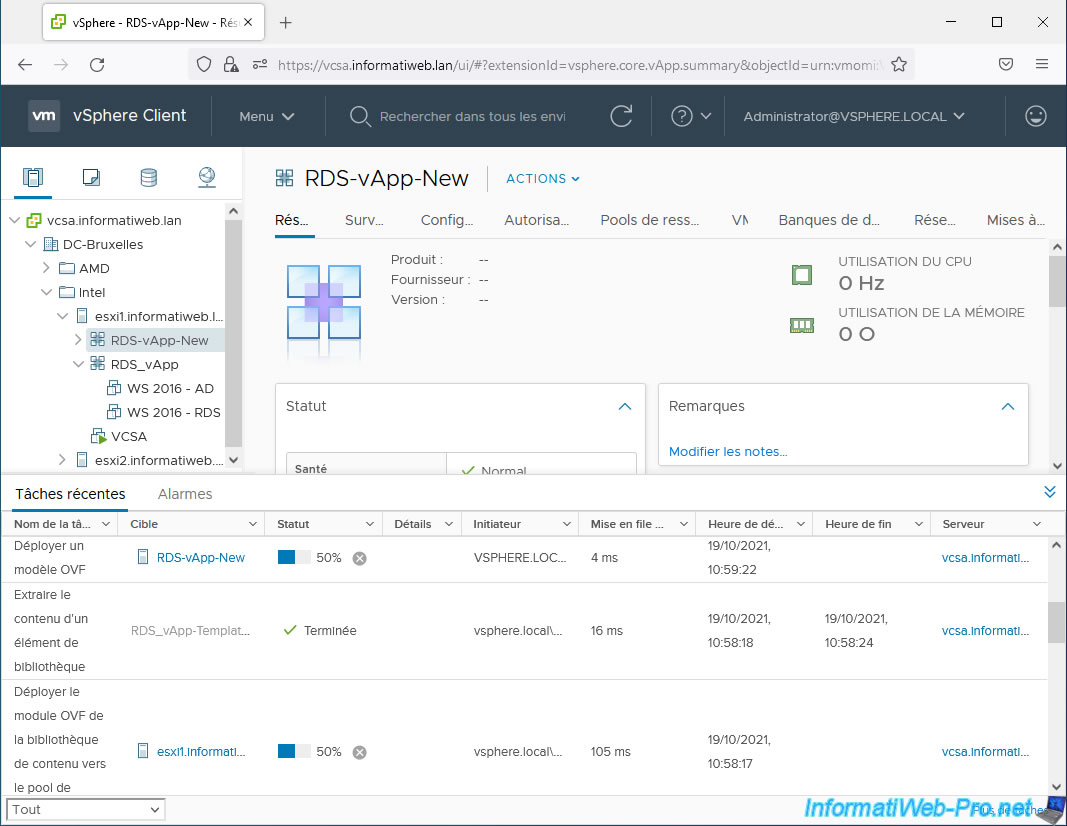Cancel the Déployer le module OVF task
The height and width of the screenshot is (826, 1067).
359,752
